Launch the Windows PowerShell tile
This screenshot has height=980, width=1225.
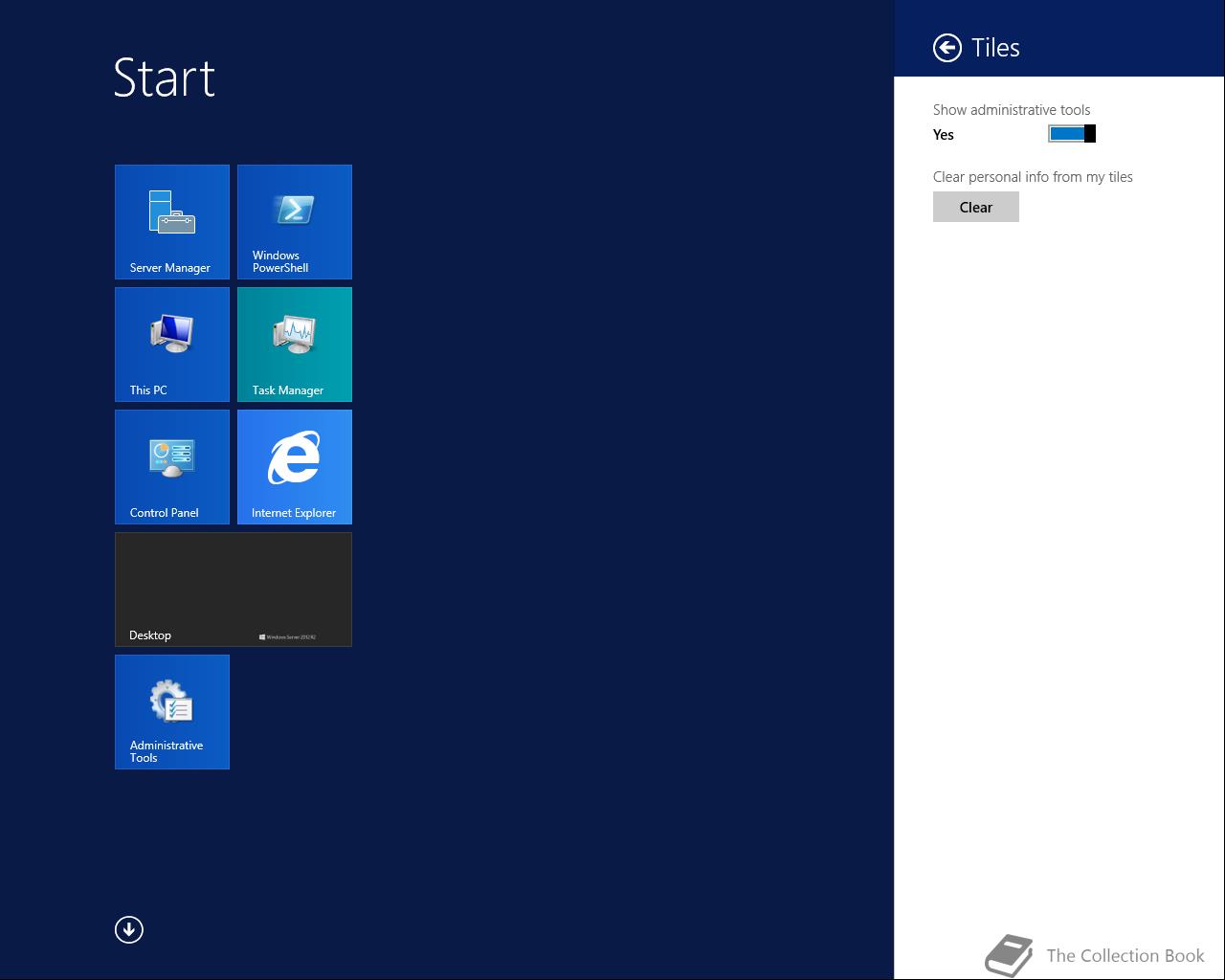pyautogui.click(x=295, y=222)
